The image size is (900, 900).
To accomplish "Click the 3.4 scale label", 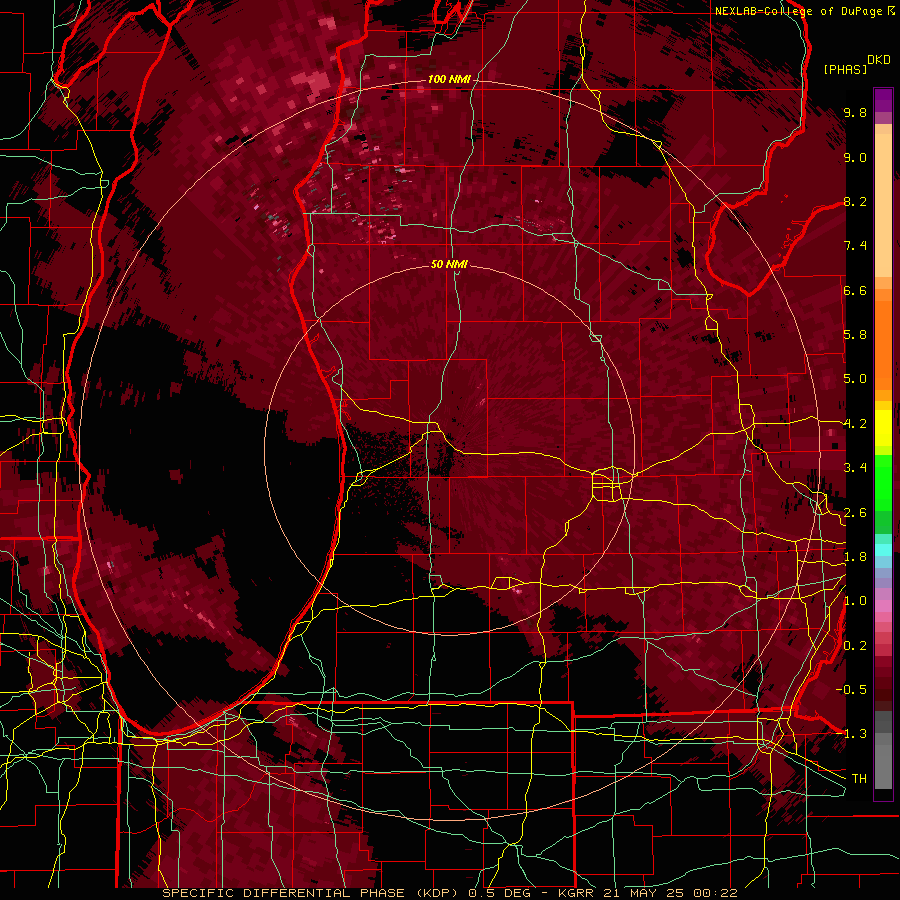I will point(855,468).
